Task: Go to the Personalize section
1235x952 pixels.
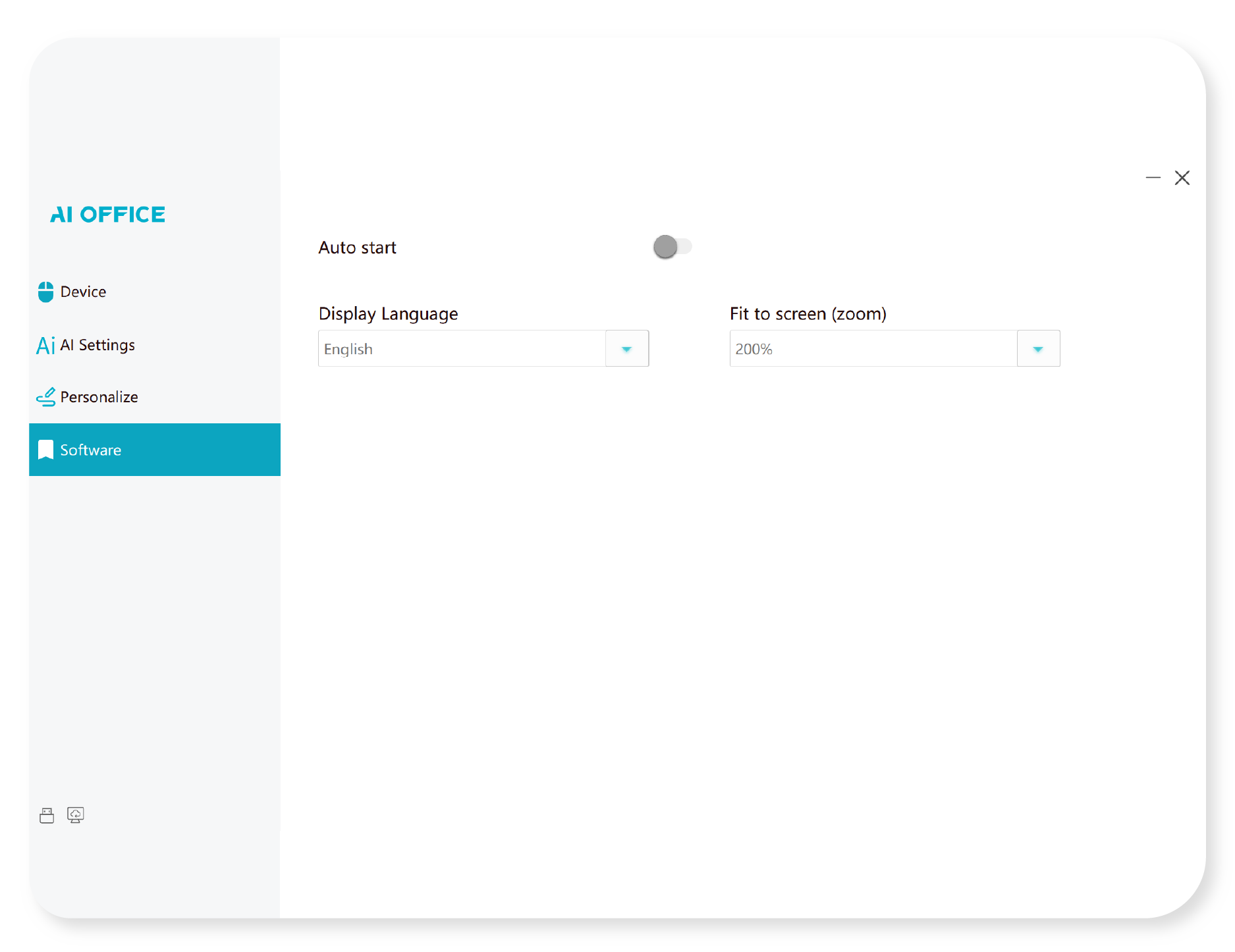Action: [x=99, y=397]
